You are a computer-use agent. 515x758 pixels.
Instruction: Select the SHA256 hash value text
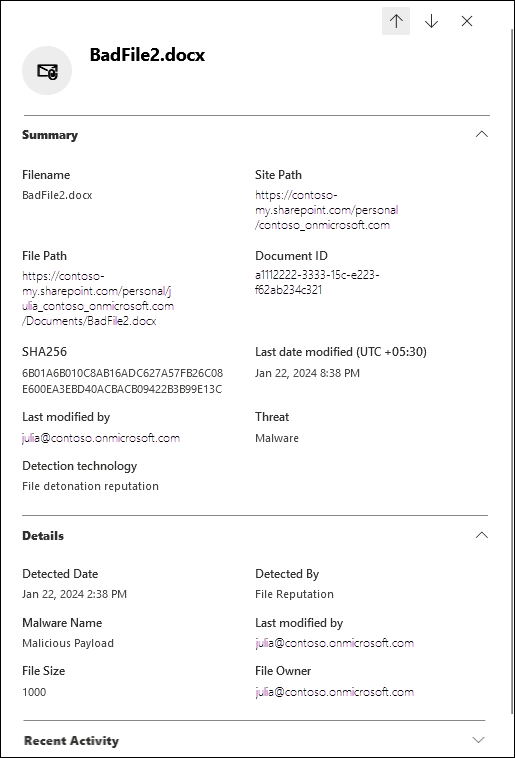click(x=122, y=381)
